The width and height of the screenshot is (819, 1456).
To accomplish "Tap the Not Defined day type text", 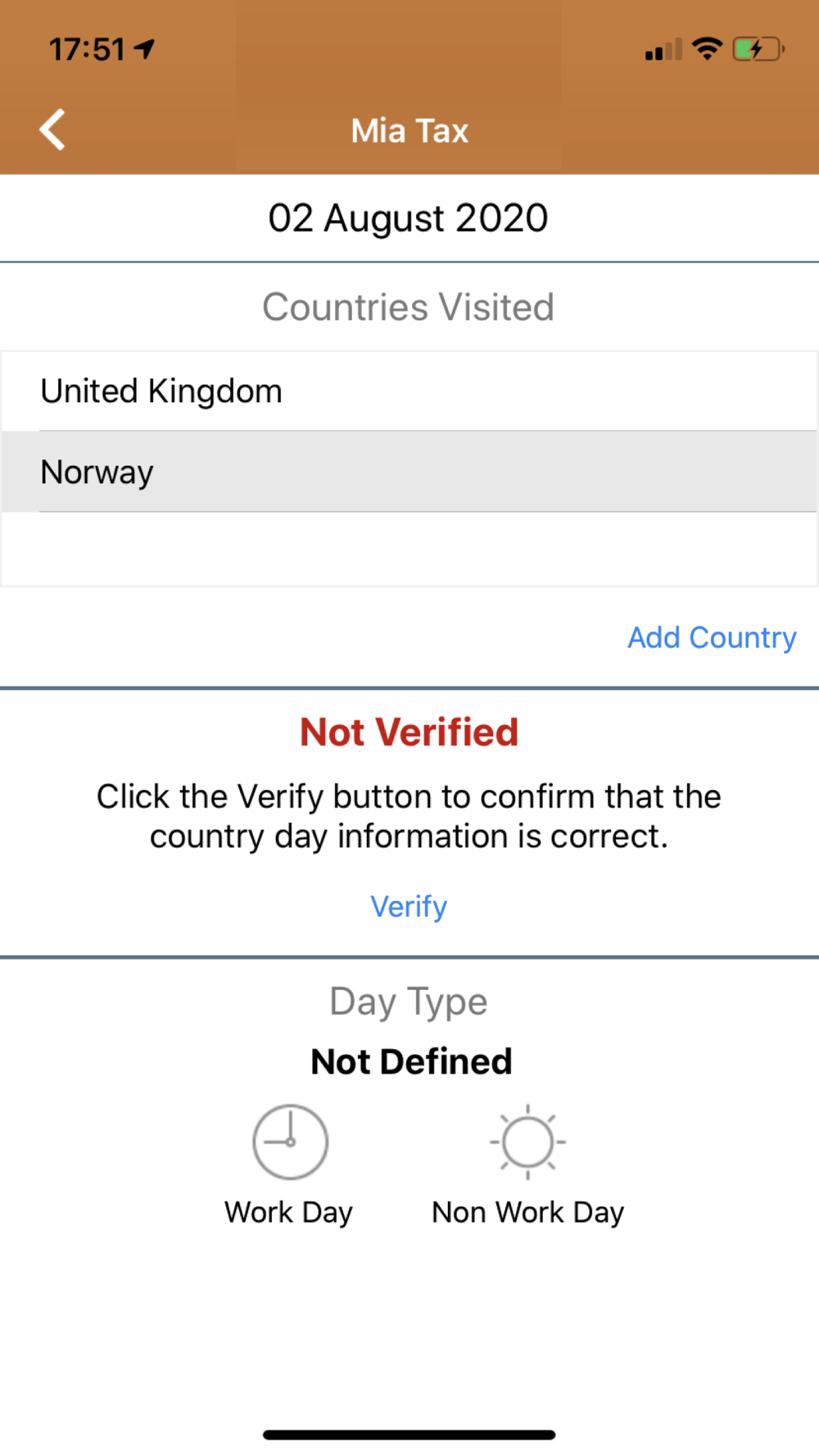I will click(411, 1061).
